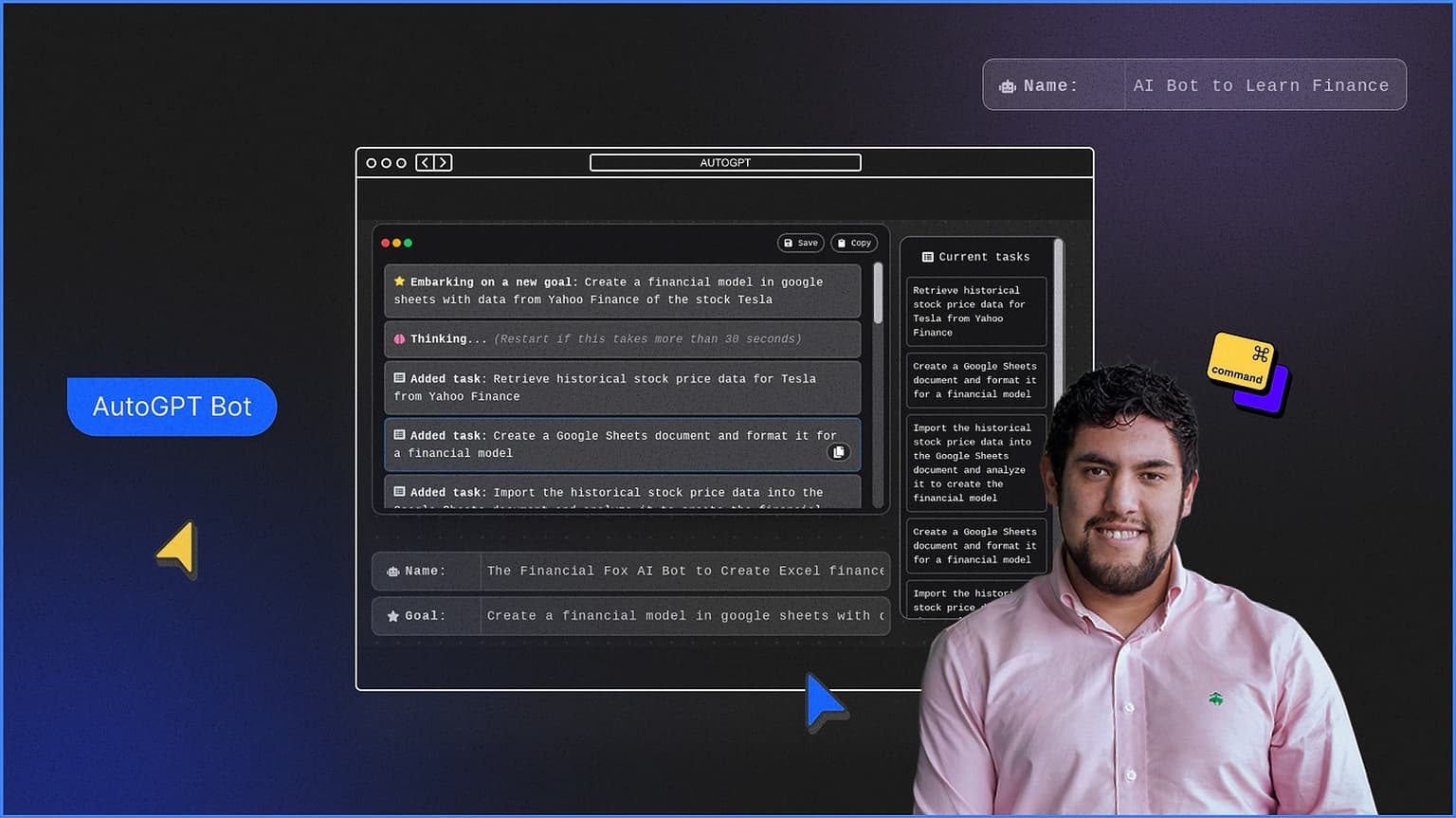This screenshot has height=818, width=1456.
Task: Click the star icon on Embarking message
Action: point(400,282)
